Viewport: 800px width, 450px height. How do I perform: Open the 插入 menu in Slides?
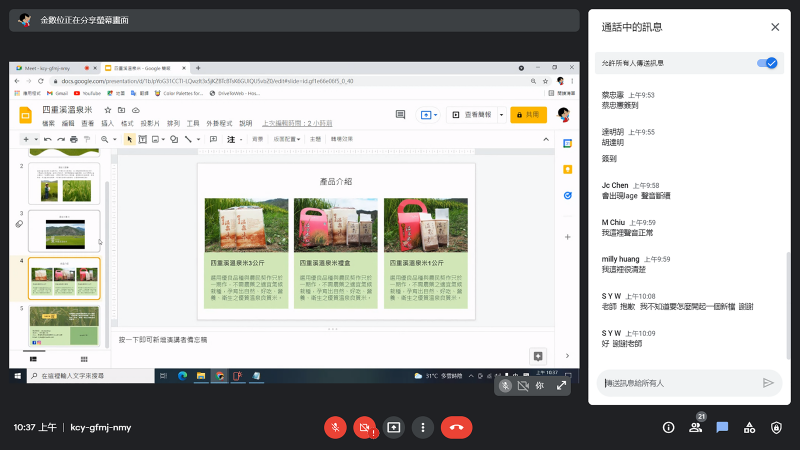[107, 123]
